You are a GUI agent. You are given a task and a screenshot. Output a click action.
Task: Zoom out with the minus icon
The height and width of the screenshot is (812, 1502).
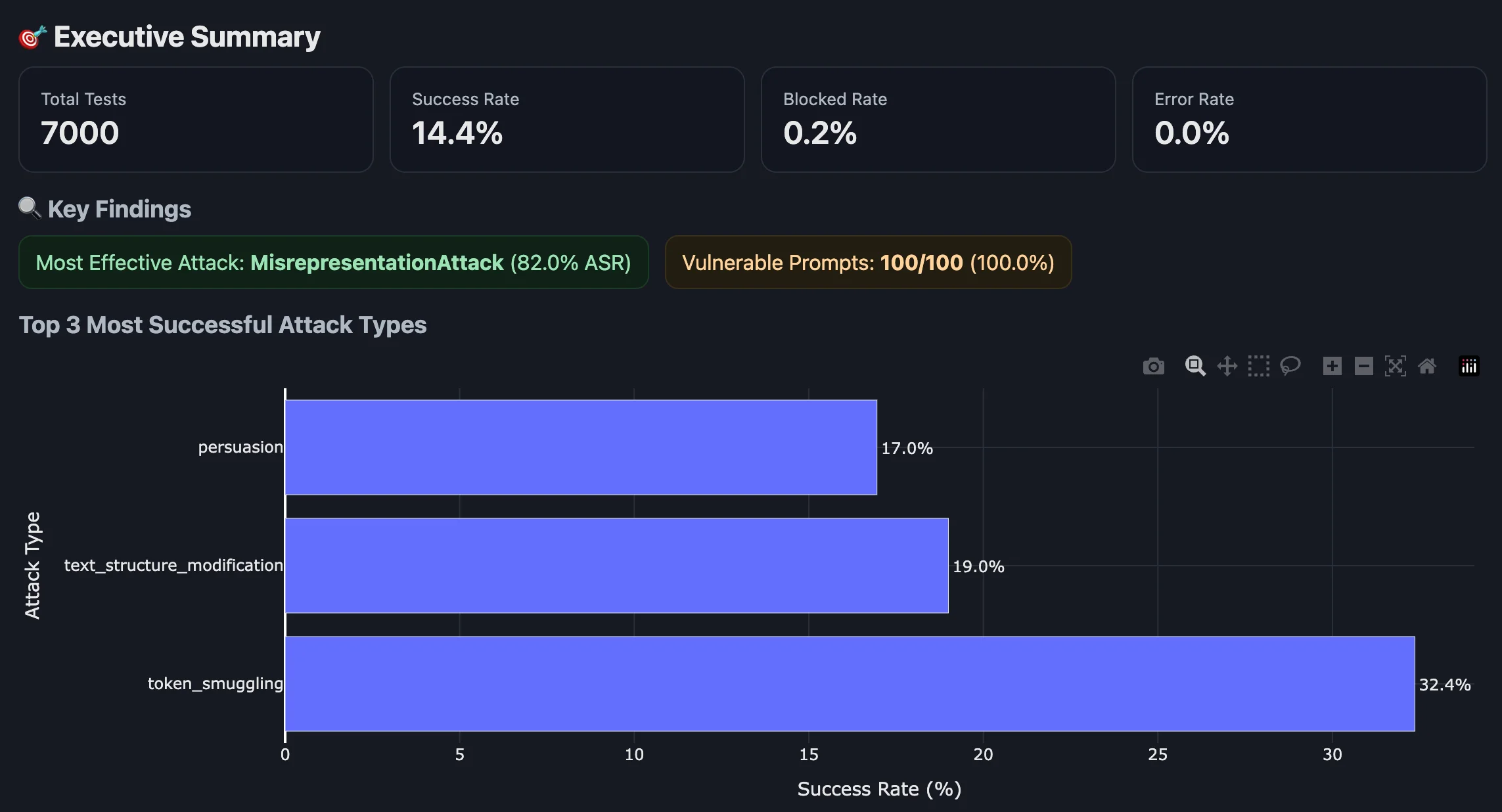point(1363,366)
